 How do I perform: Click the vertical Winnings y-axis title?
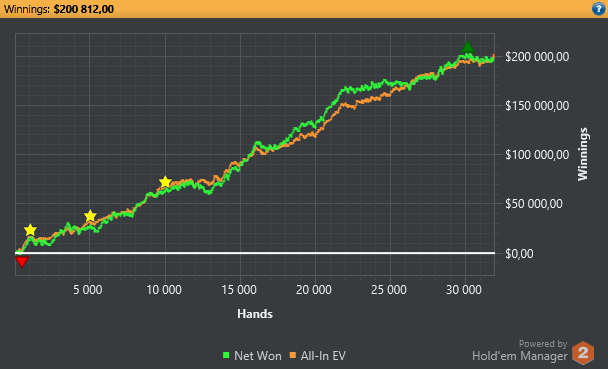[x=583, y=154]
